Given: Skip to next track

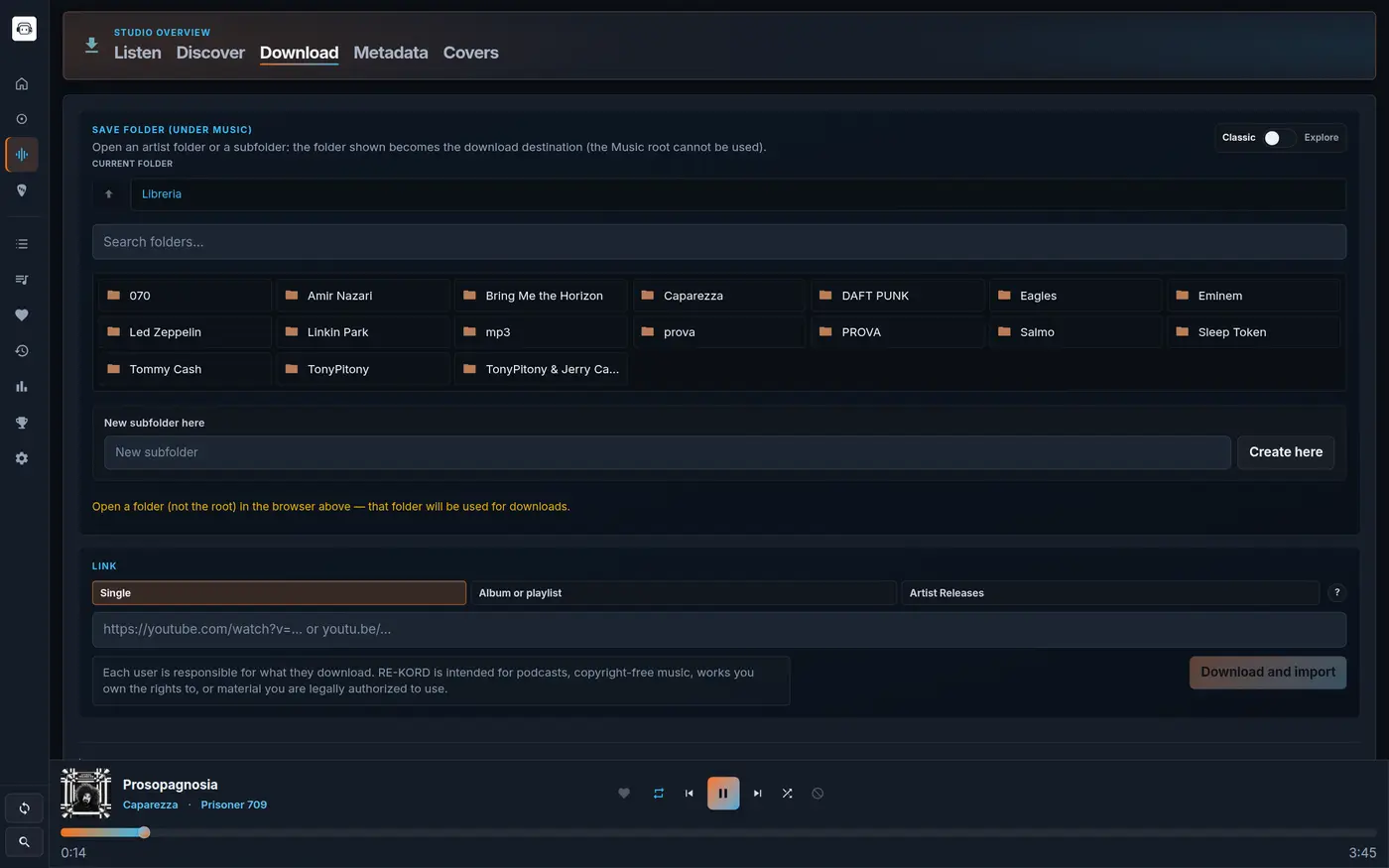Looking at the screenshot, I should coord(757,794).
